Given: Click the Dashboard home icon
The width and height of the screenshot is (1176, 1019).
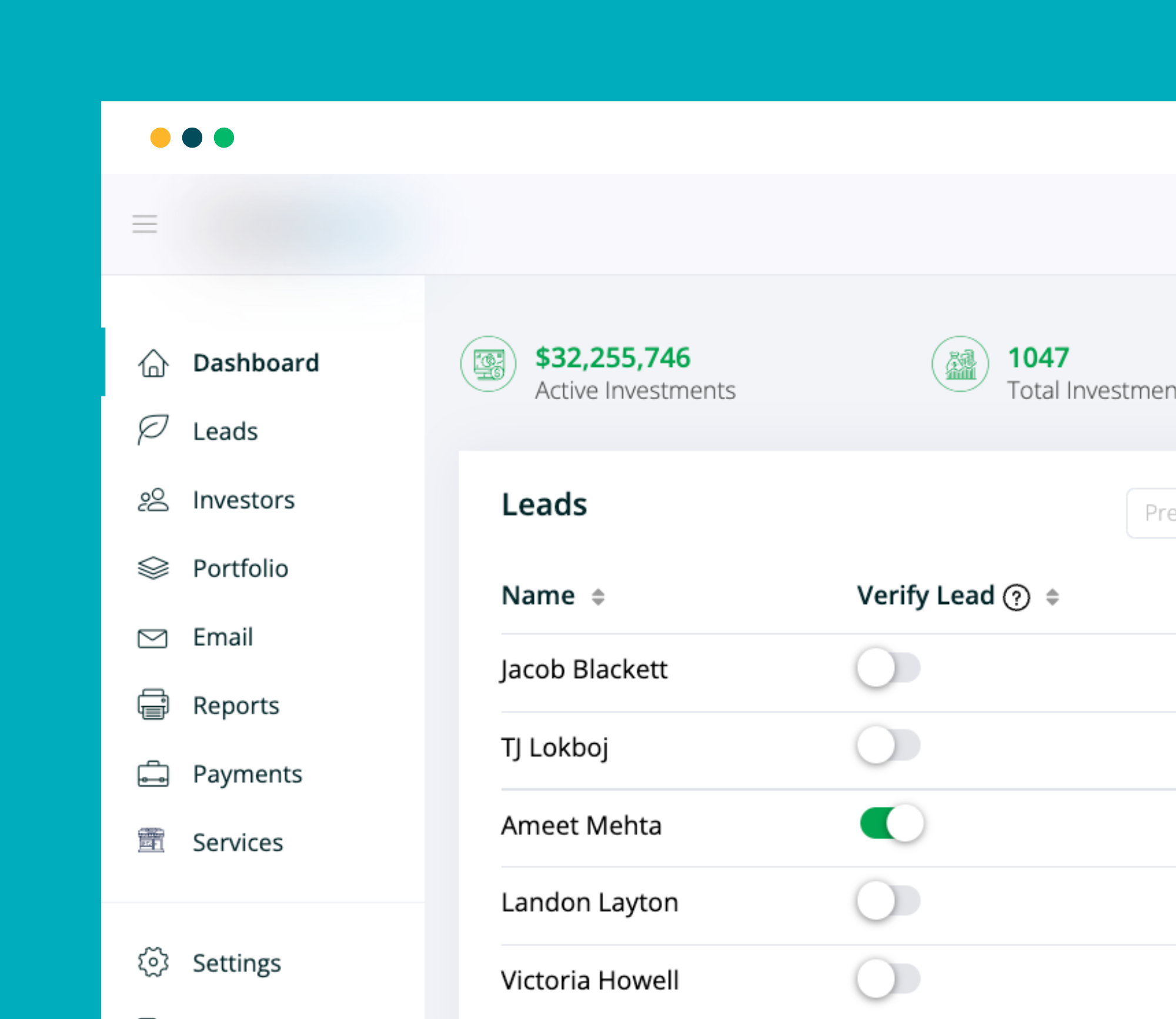Looking at the screenshot, I should pyautogui.click(x=153, y=363).
